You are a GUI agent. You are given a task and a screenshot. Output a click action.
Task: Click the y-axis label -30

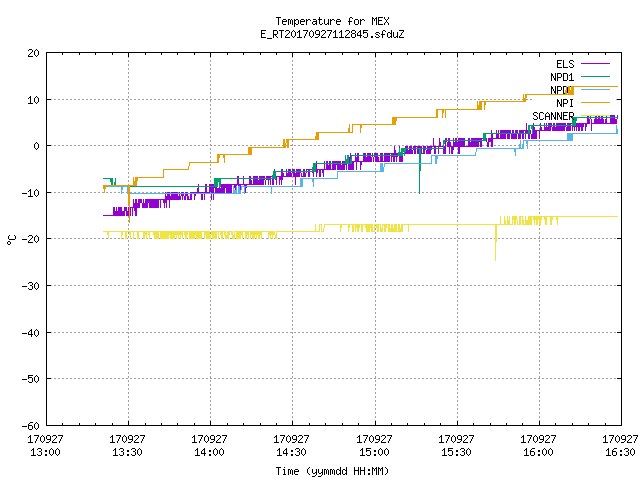click(x=31, y=286)
